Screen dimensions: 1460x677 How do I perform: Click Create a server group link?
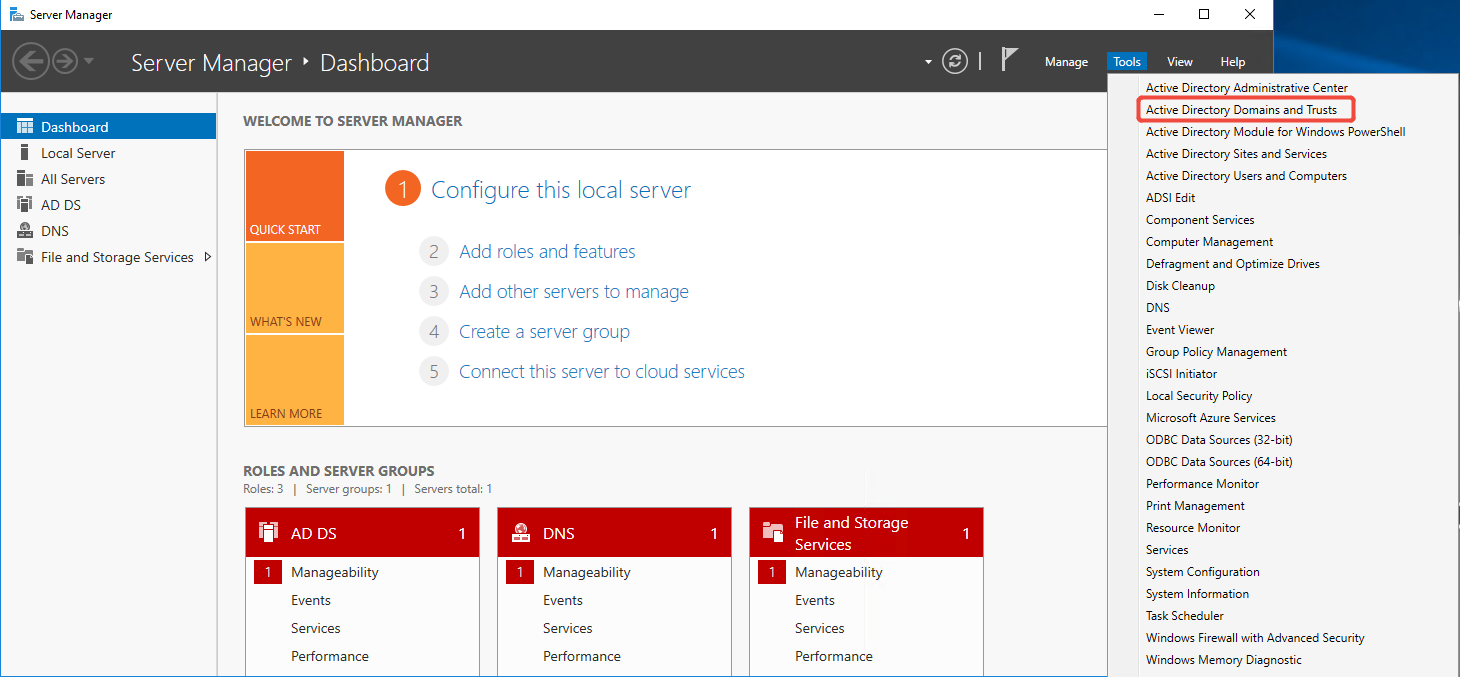(x=544, y=332)
